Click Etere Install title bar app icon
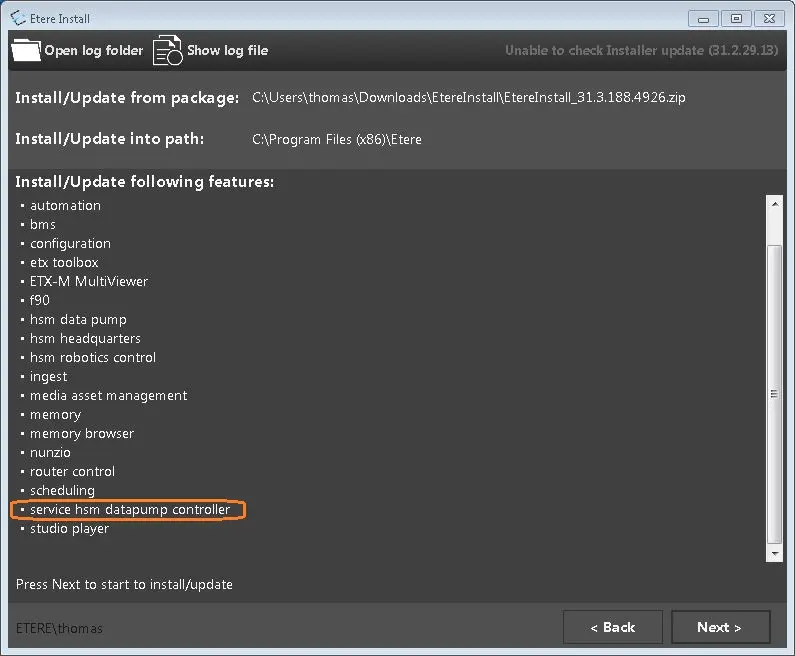795x656 pixels. pyautogui.click(x=17, y=17)
